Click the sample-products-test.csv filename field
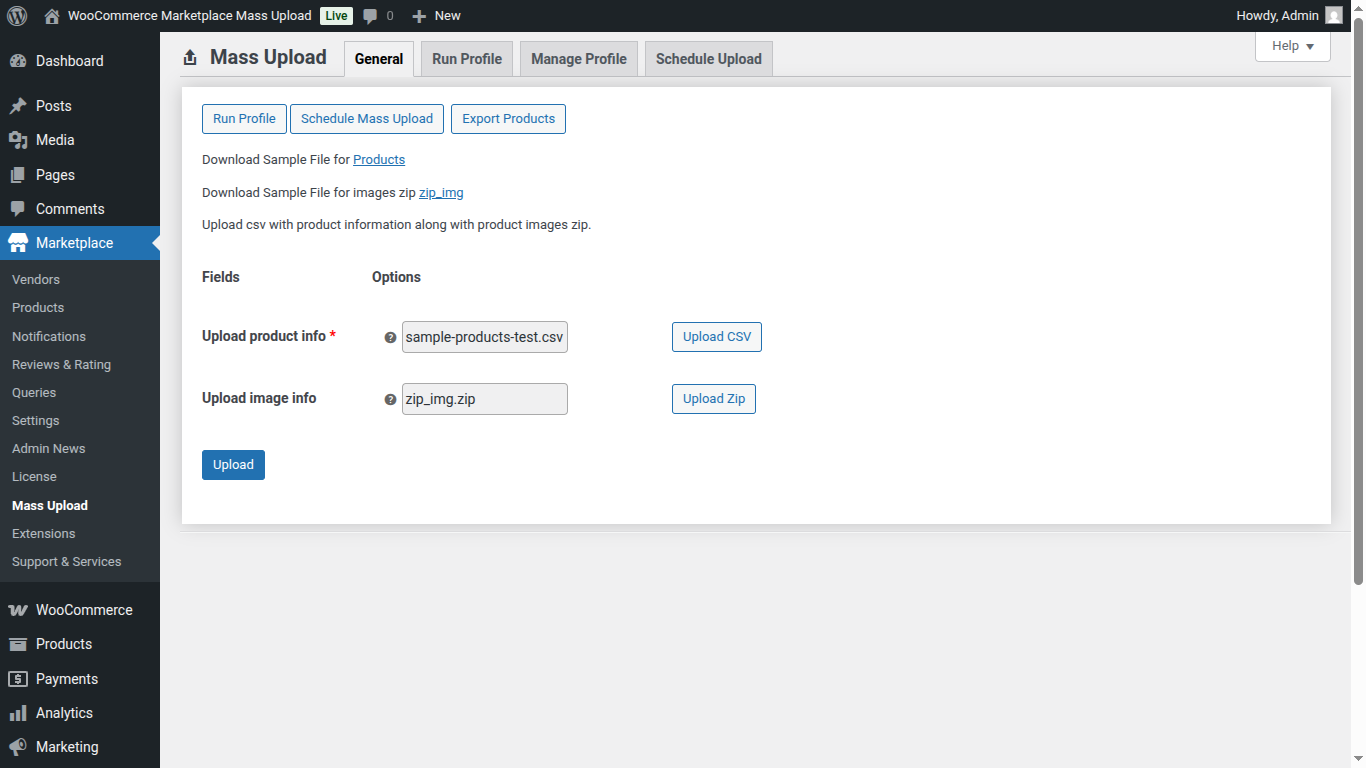This screenshot has height=768, width=1366. pyautogui.click(x=484, y=337)
